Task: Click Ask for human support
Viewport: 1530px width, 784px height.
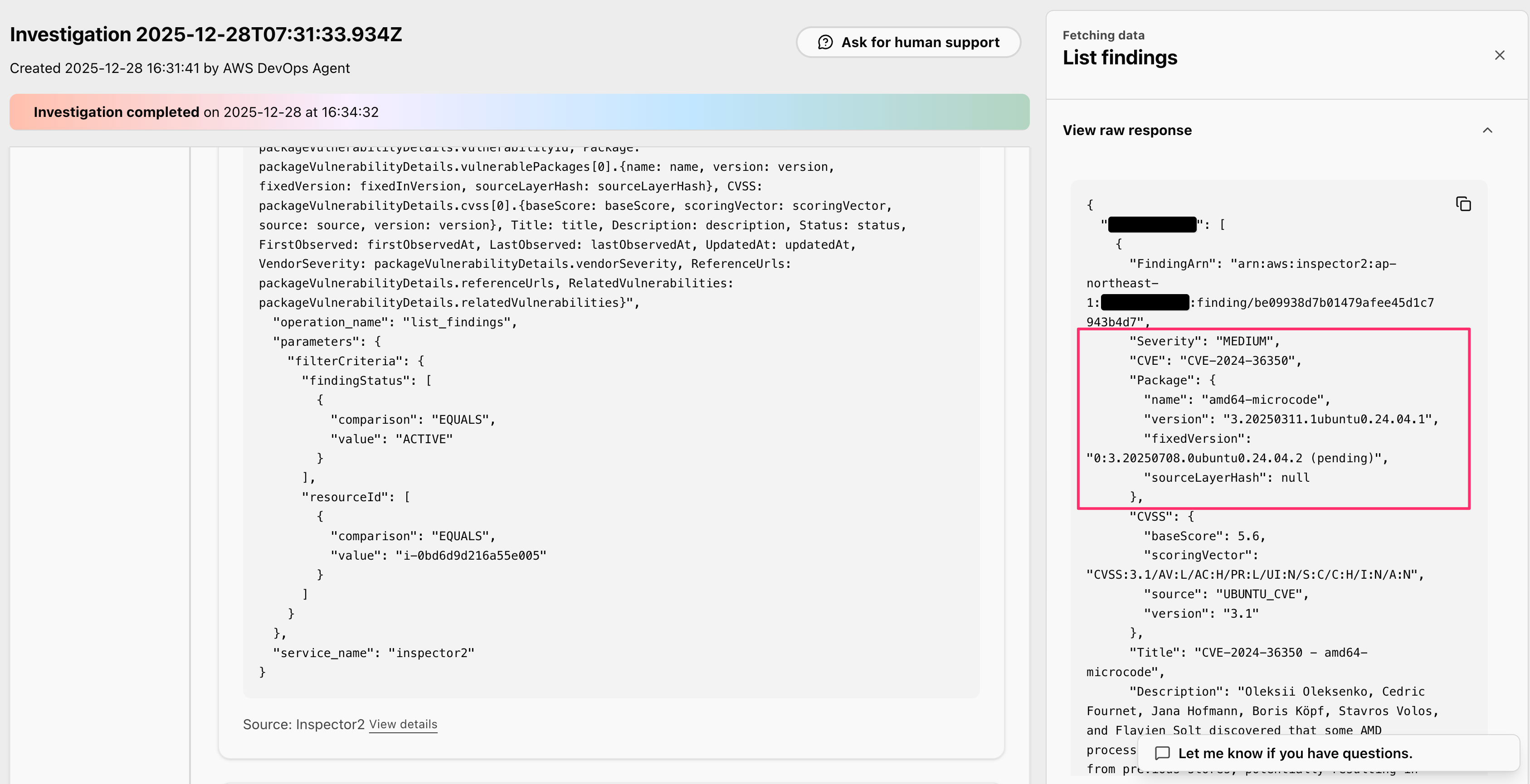Action: [907, 42]
